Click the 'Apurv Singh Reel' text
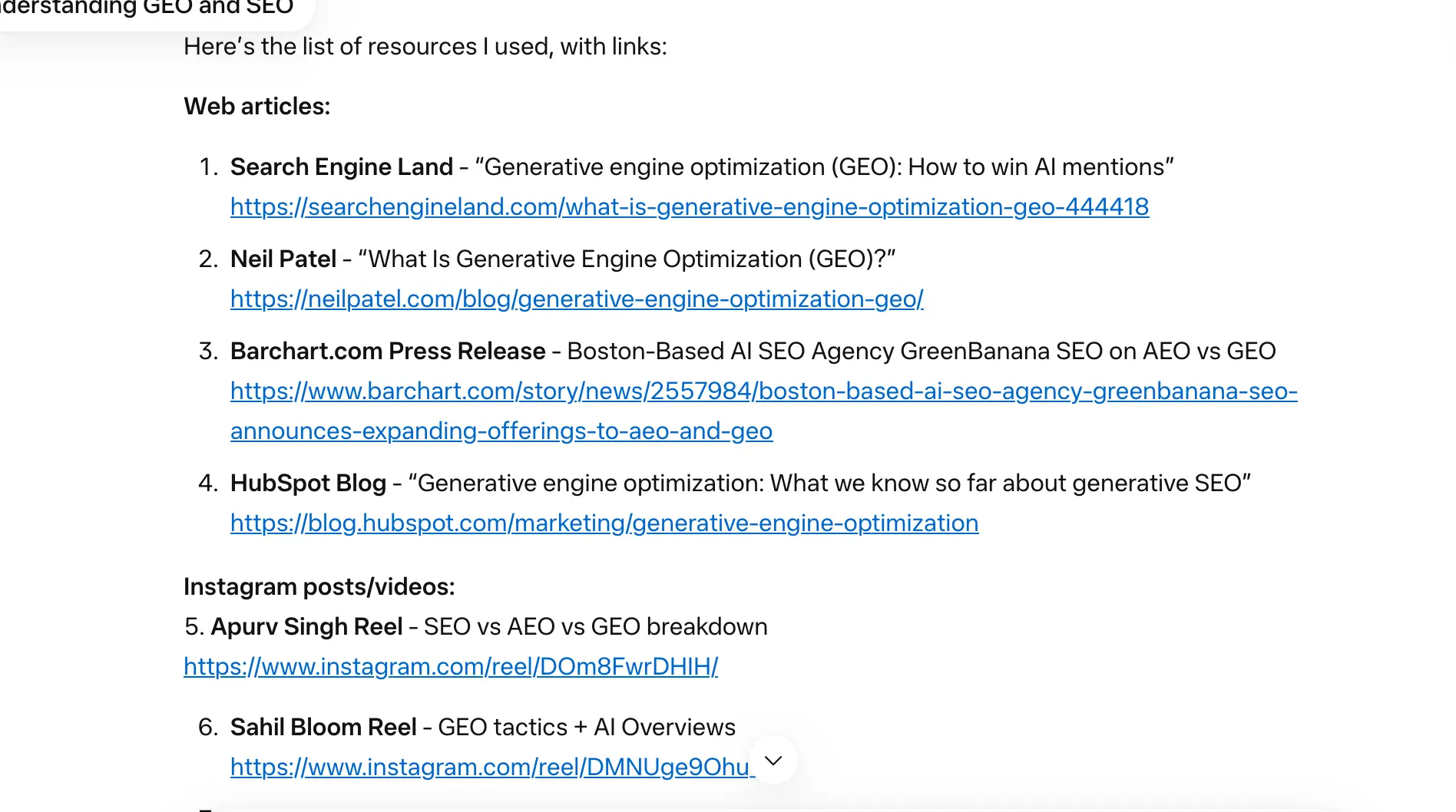The image size is (1456, 812). [x=306, y=626]
